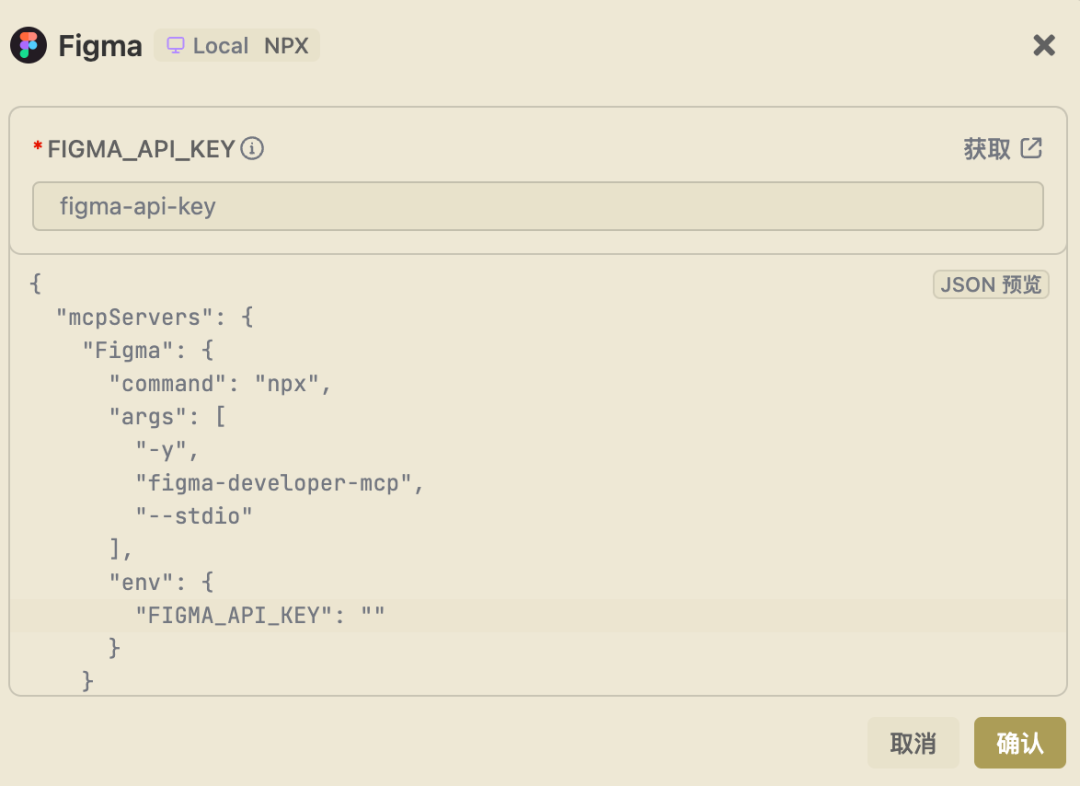This screenshot has height=786, width=1080.
Task: Click the "-y" argument line
Action: (167, 450)
